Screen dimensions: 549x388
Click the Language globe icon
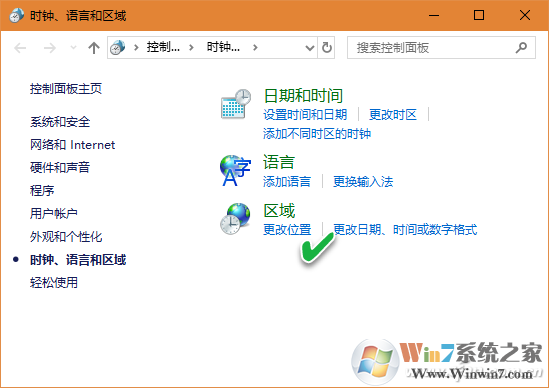(x=235, y=170)
